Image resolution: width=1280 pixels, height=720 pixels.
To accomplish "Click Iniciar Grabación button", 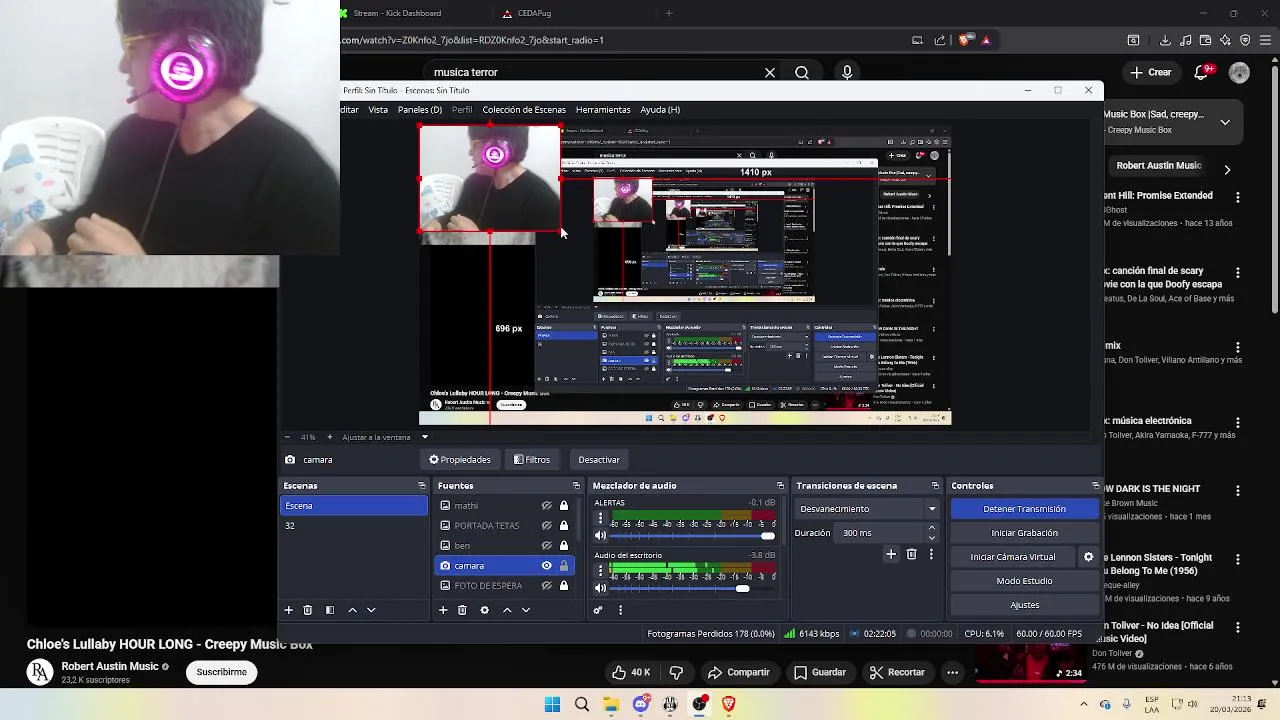I will pos(1025,533).
